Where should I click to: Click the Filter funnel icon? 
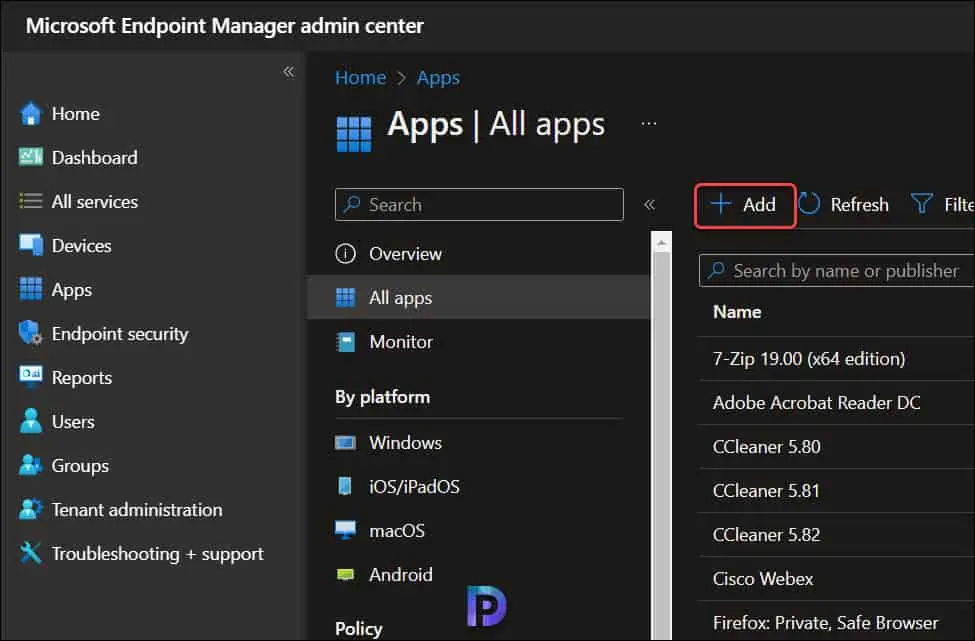click(x=921, y=204)
